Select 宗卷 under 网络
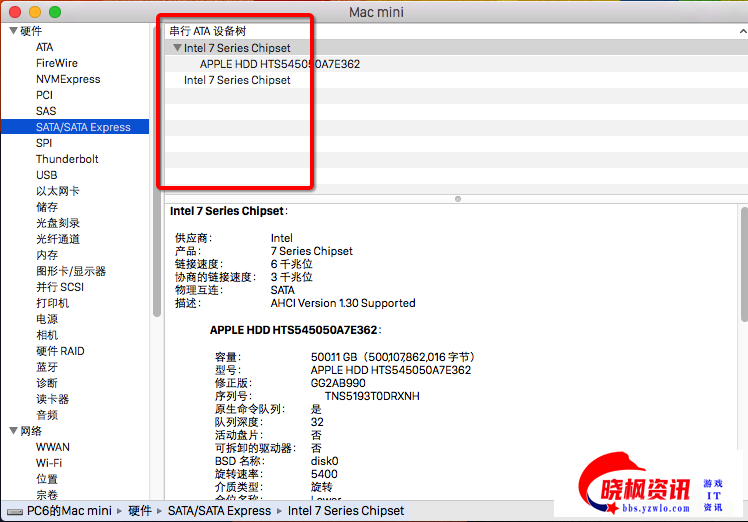This screenshot has width=748, height=522. coord(47,494)
